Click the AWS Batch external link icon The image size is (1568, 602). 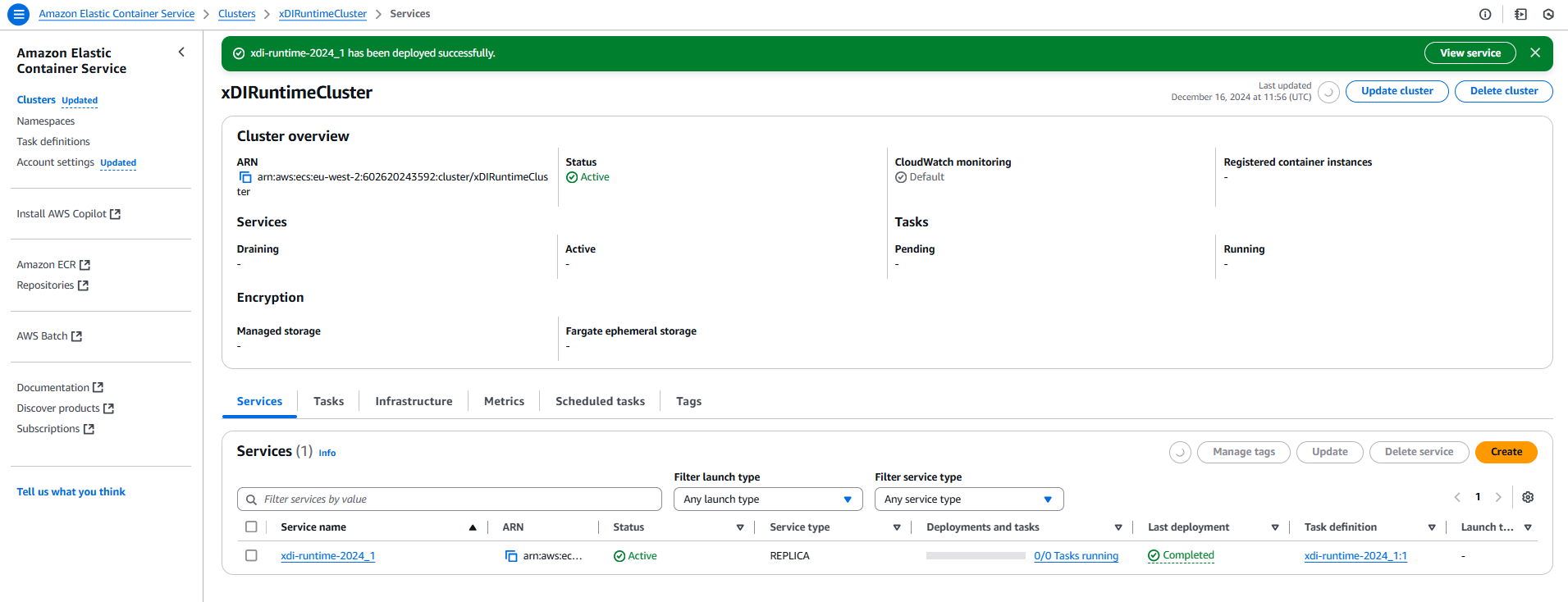click(x=76, y=336)
